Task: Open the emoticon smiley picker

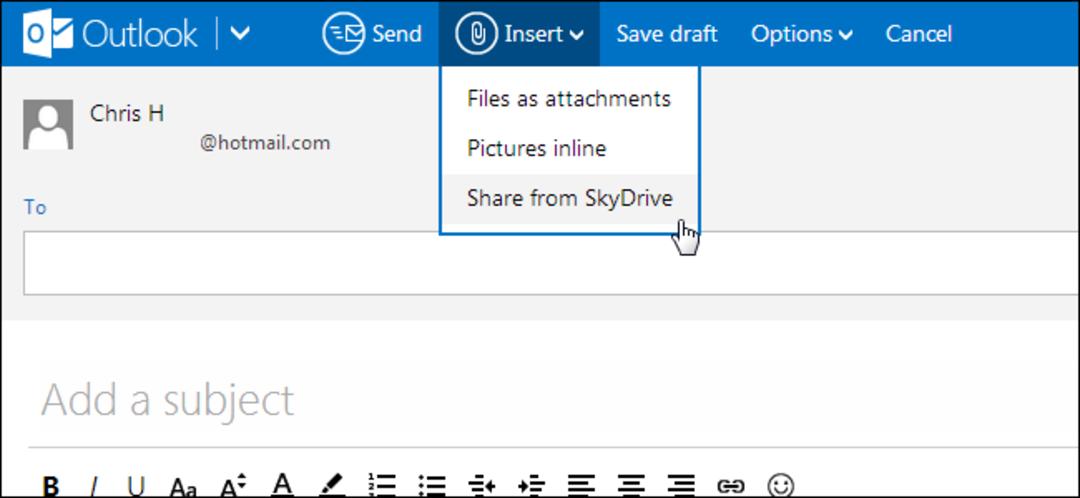Action: click(x=780, y=485)
